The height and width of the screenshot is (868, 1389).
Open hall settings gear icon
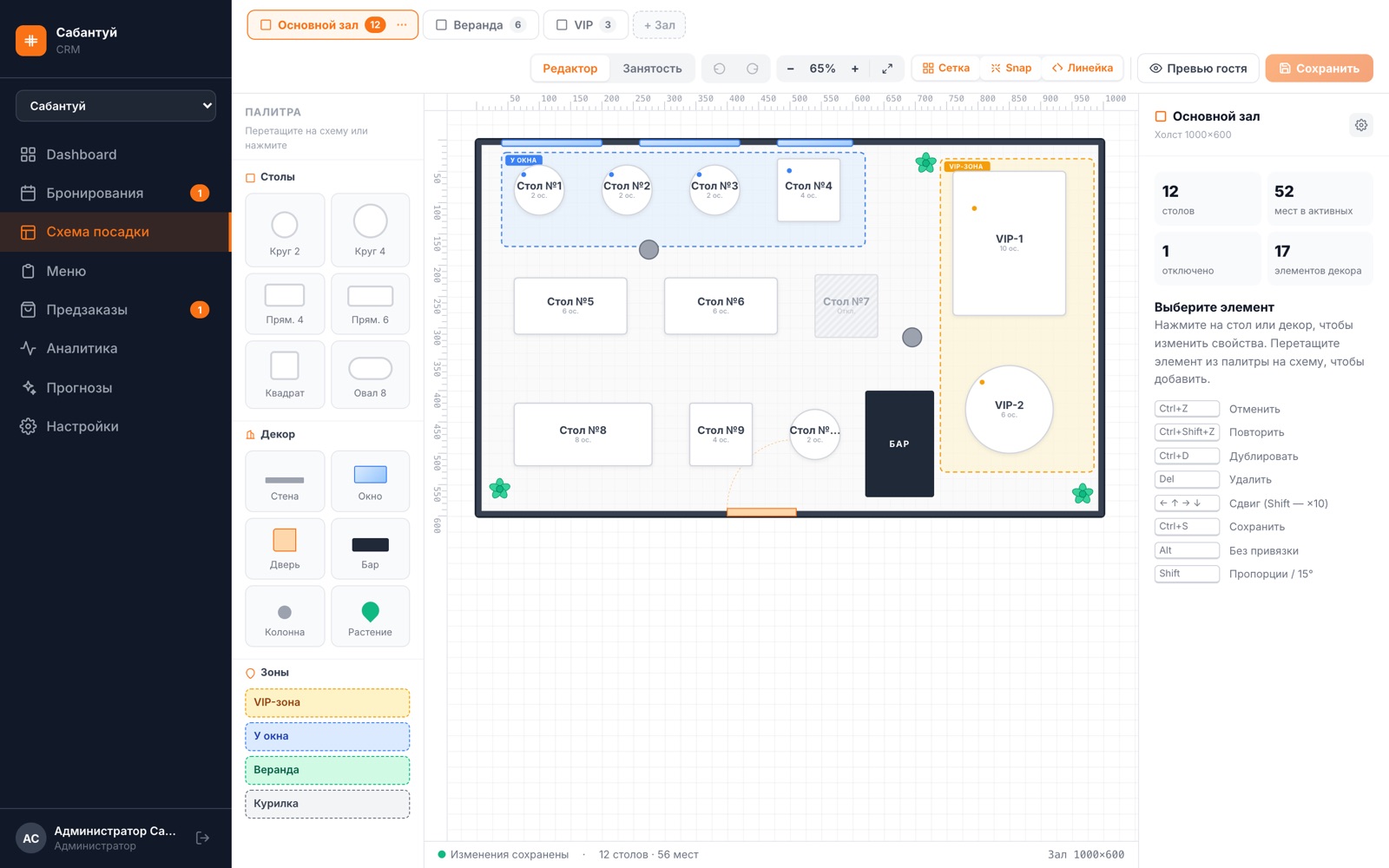click(1361, 125)
